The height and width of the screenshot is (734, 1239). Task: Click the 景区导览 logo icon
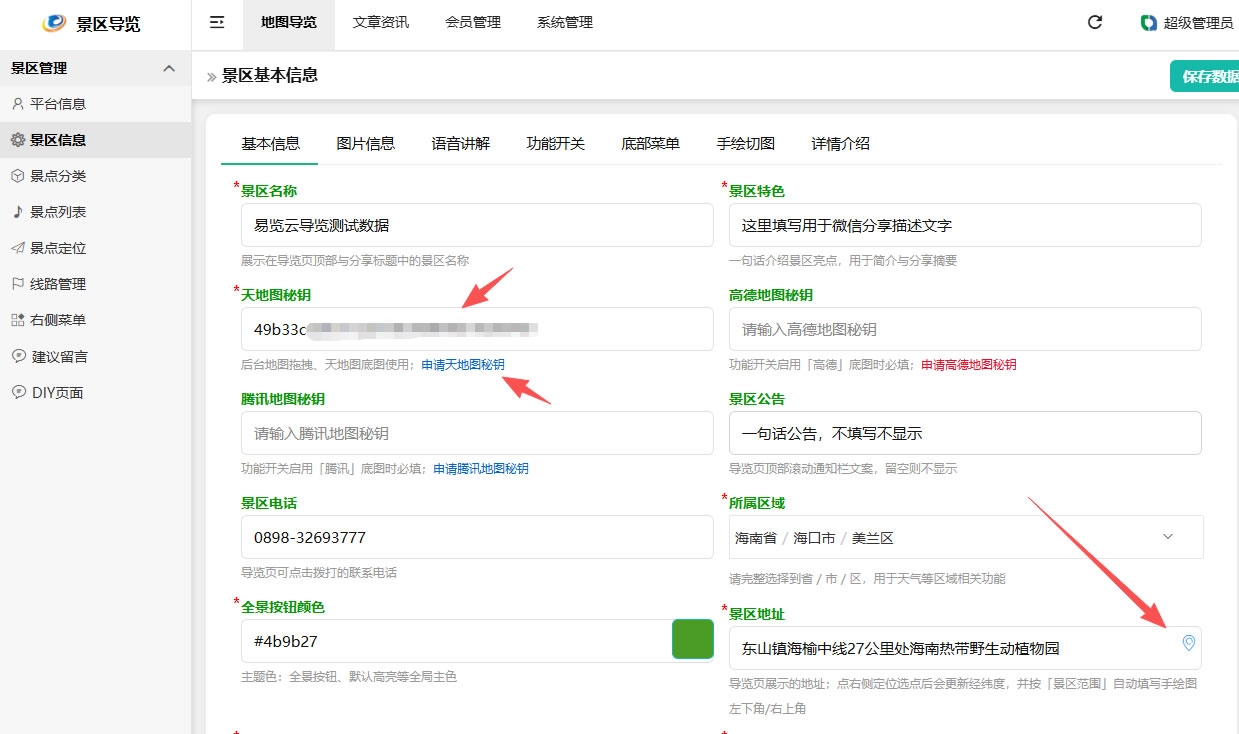click(56, 23)
